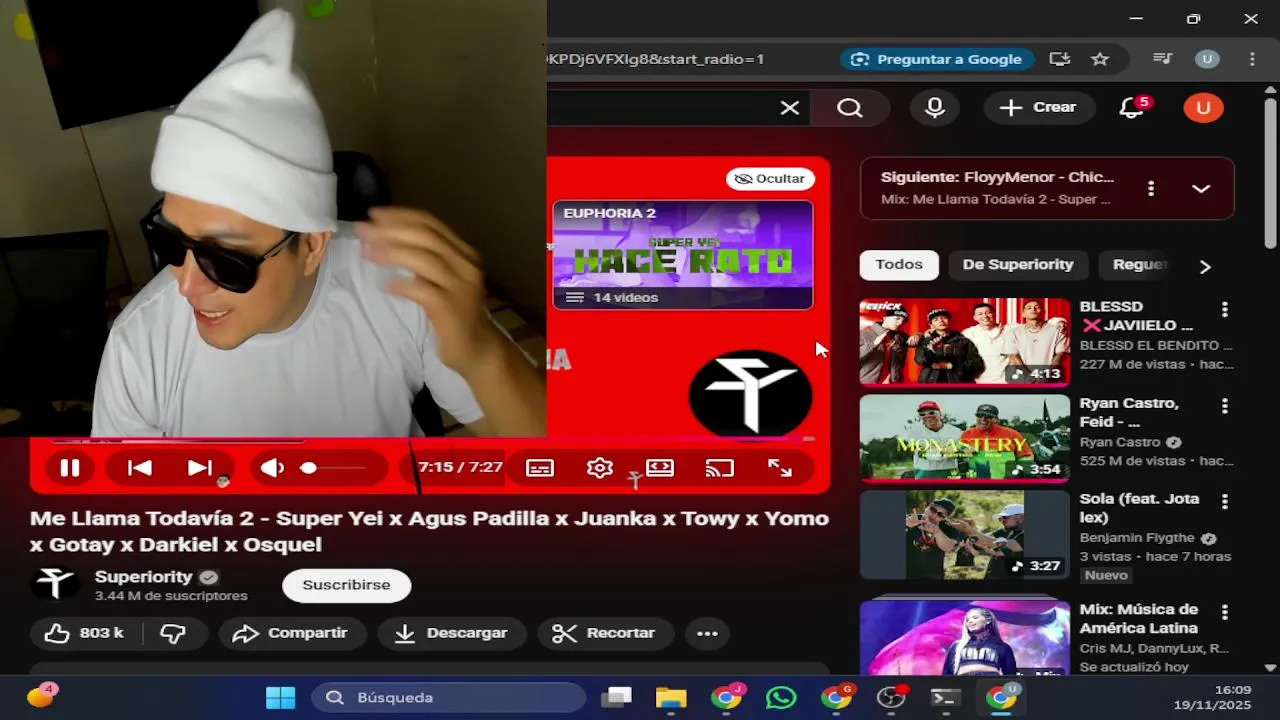Open the terminal app in taskbar
Viewport: 1280px width, 720px height.
pos(945,697)
